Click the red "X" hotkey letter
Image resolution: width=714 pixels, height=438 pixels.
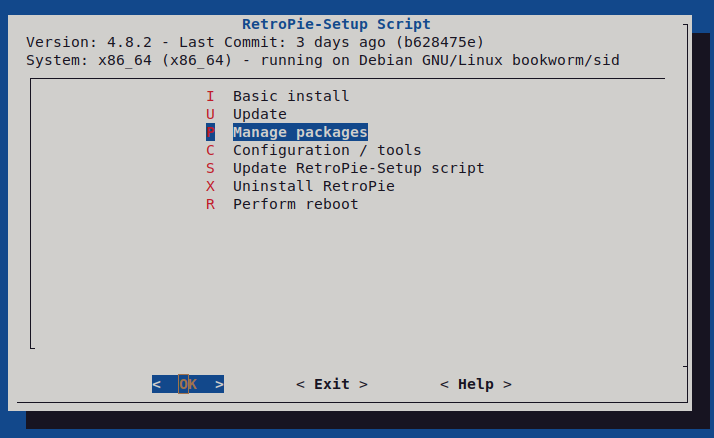click(x=210, y=186)
